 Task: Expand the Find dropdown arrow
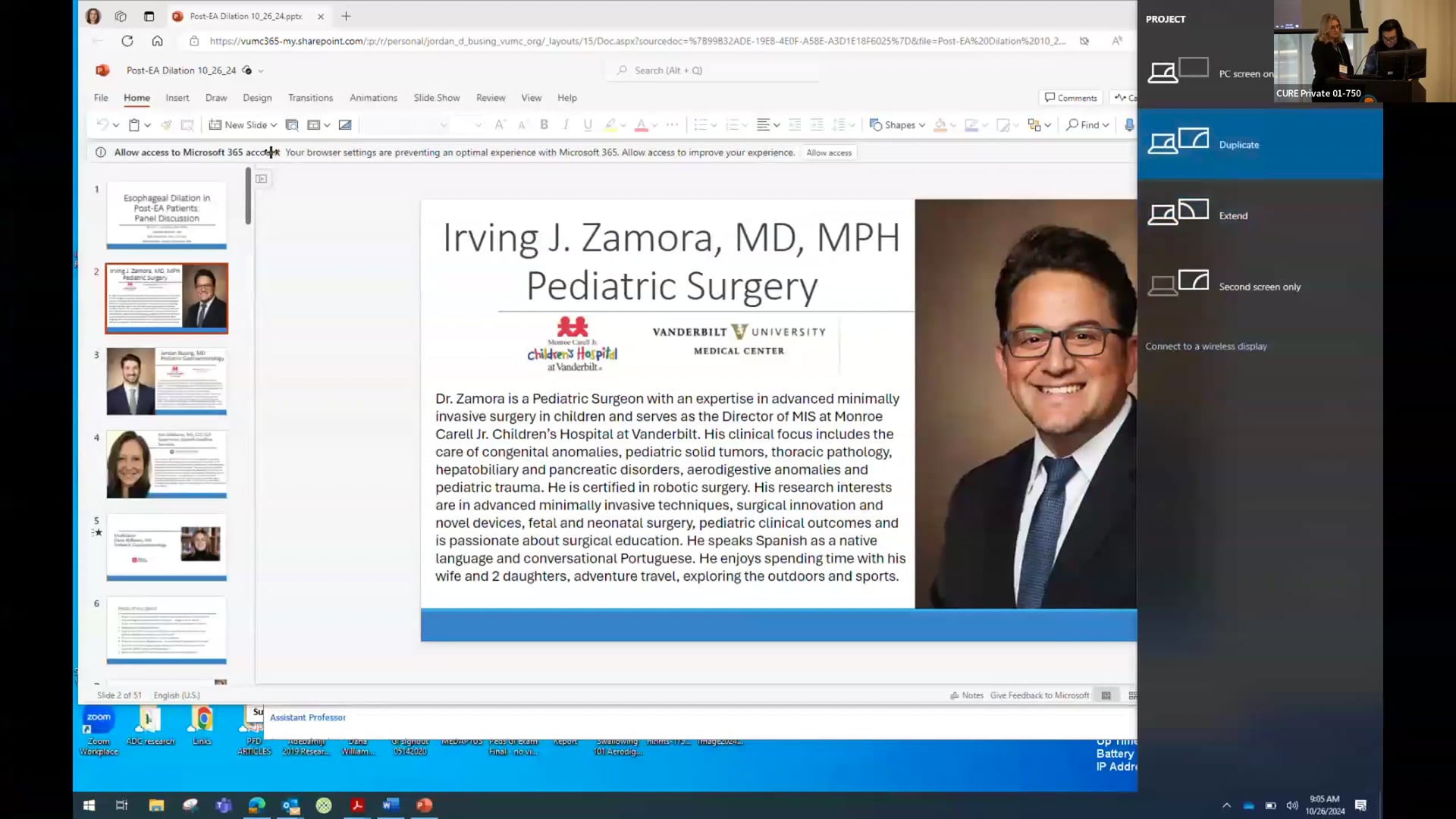[1106, 125]
